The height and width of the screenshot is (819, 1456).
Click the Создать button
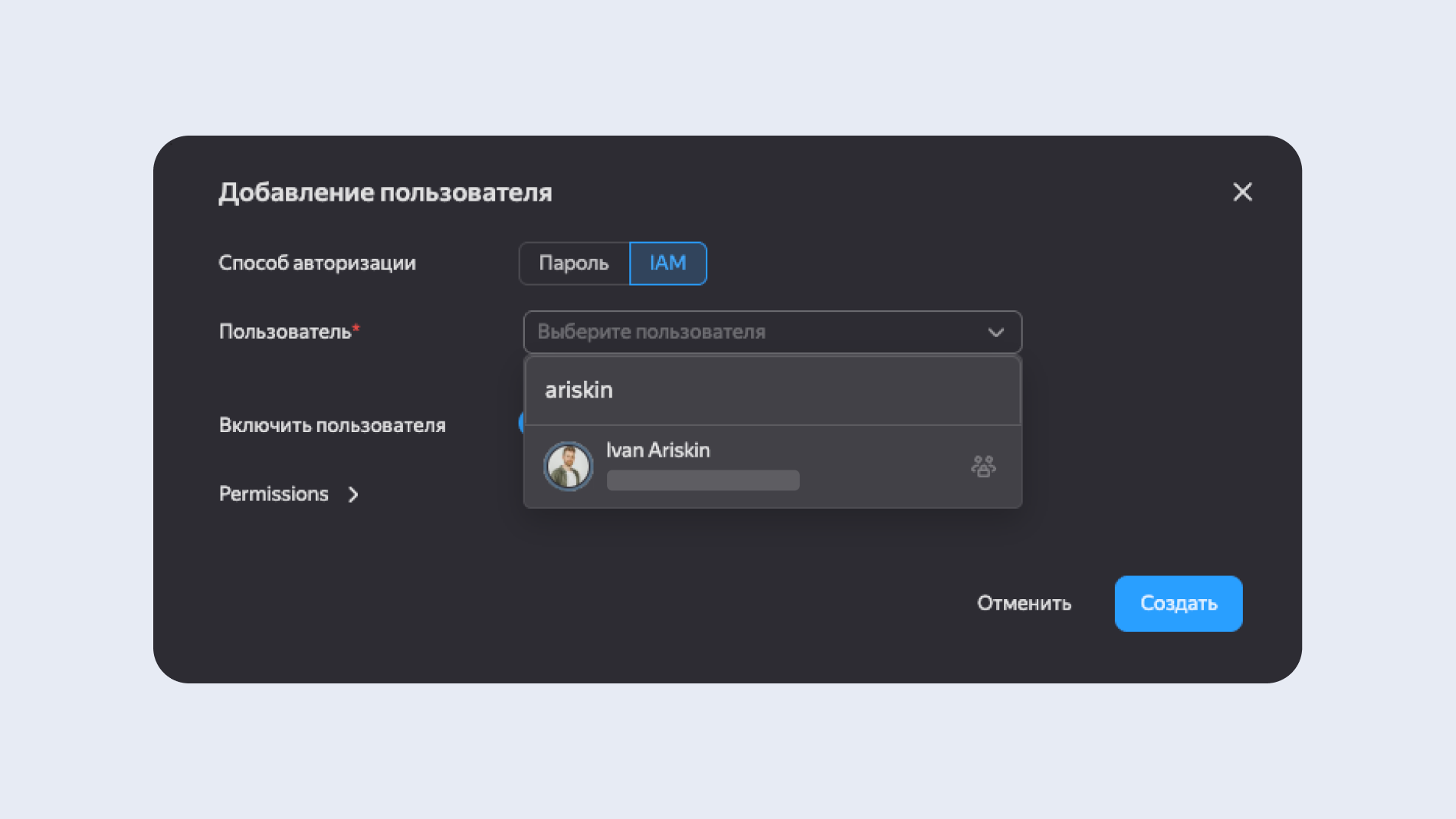click(1178, 604)
